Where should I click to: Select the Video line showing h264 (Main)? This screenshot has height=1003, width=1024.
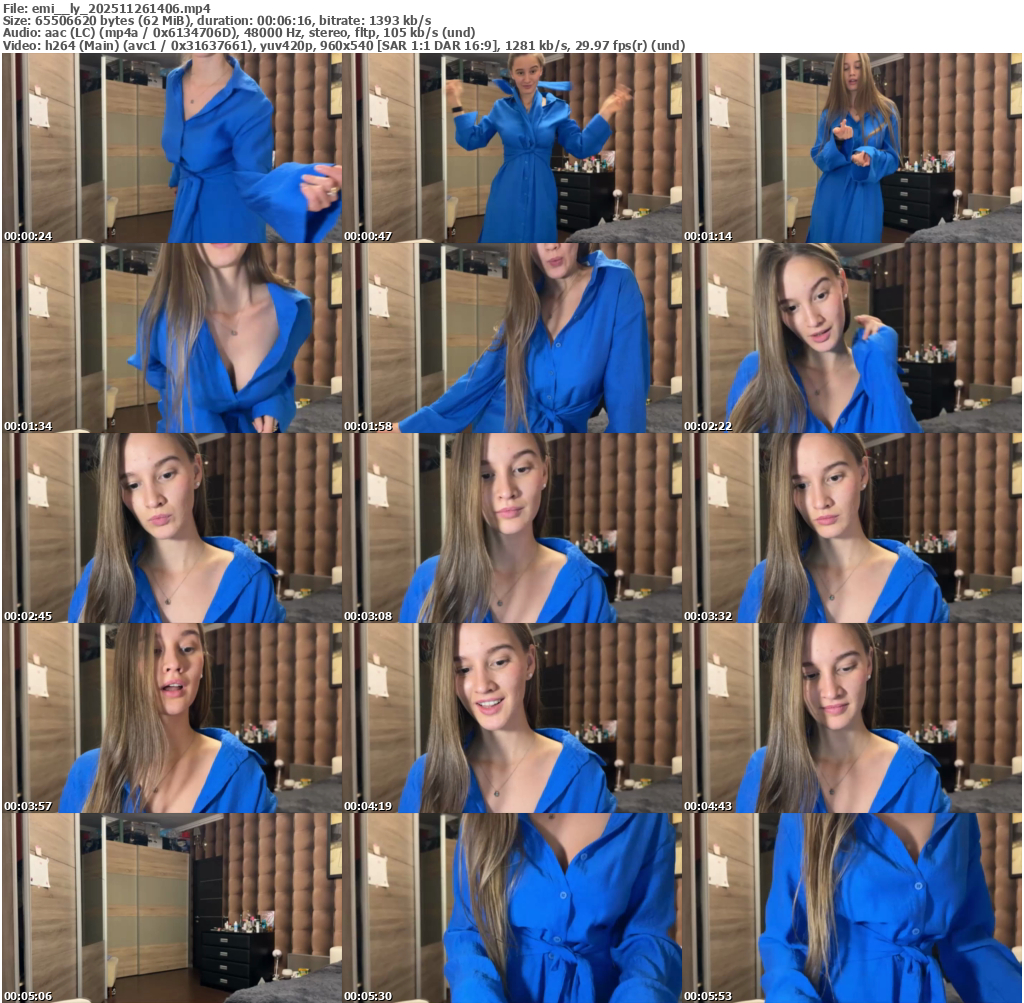click(344, 45)
